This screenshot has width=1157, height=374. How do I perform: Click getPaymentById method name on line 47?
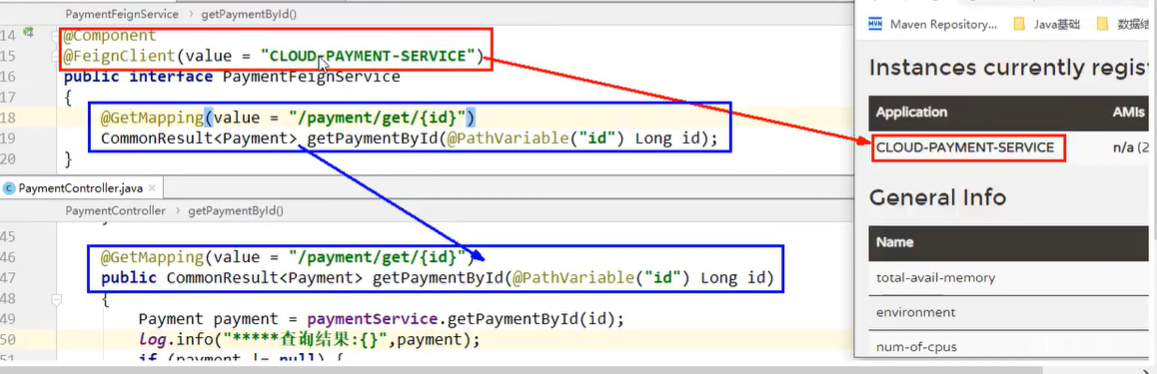(438, 278)
